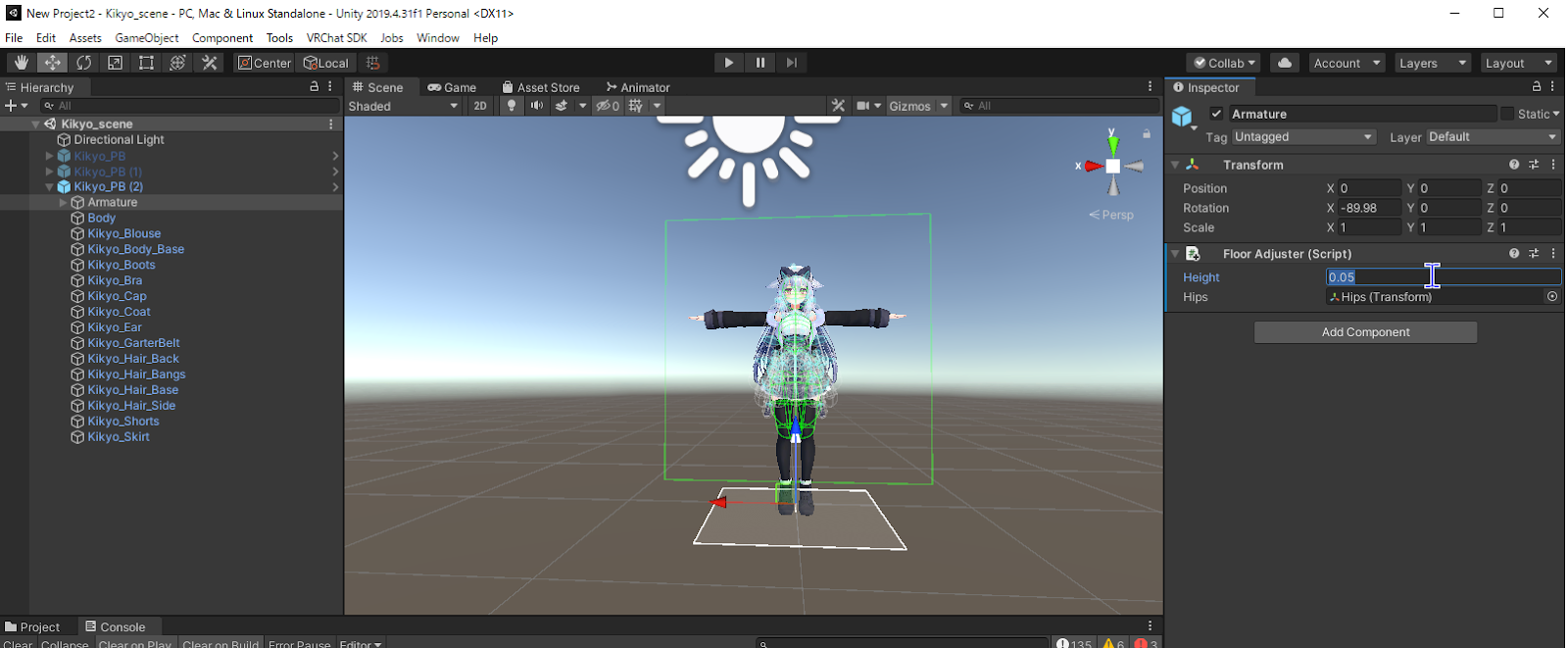The height and width of the screenshot is (648, 1568).
Task: Open Transform component preset icon
Action: 1534,165
